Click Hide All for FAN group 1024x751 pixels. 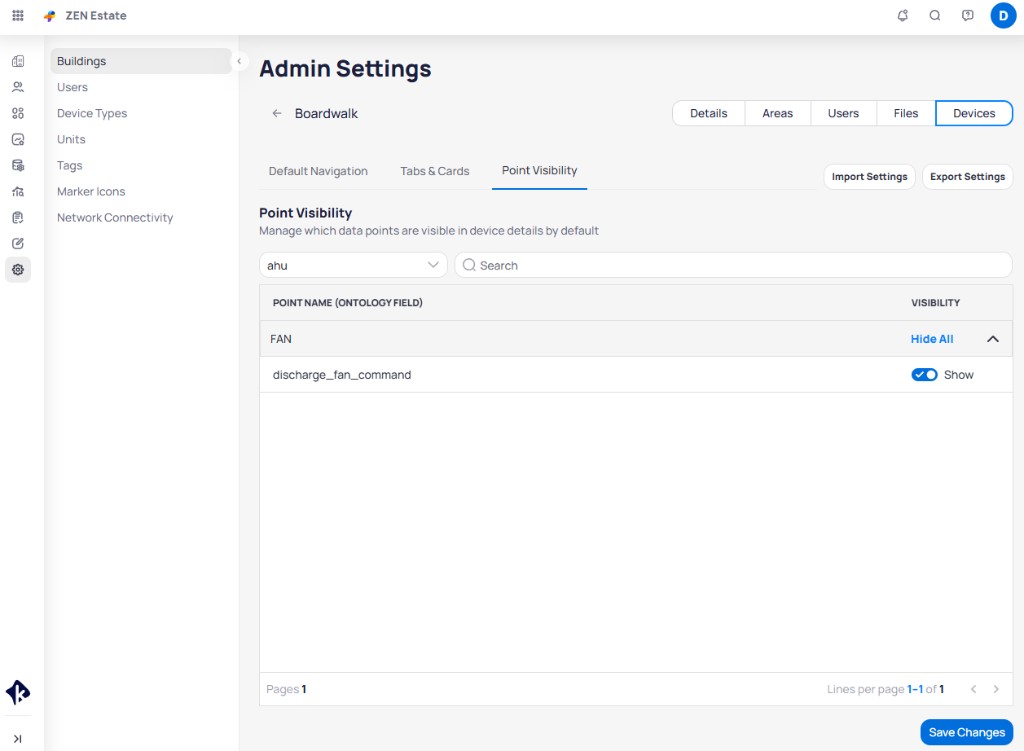point(931,338)
